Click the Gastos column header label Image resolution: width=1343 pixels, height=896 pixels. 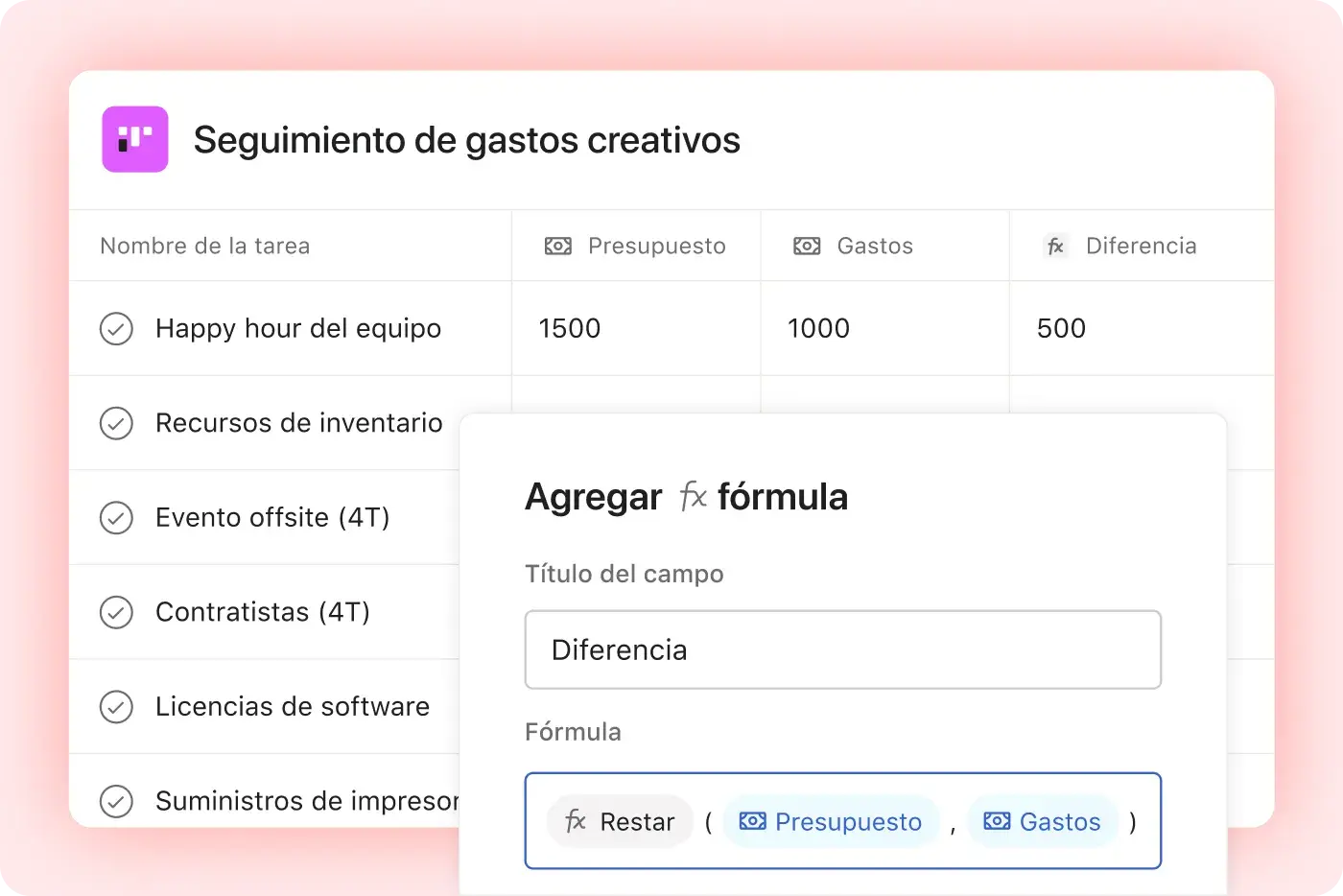(875, 246)
